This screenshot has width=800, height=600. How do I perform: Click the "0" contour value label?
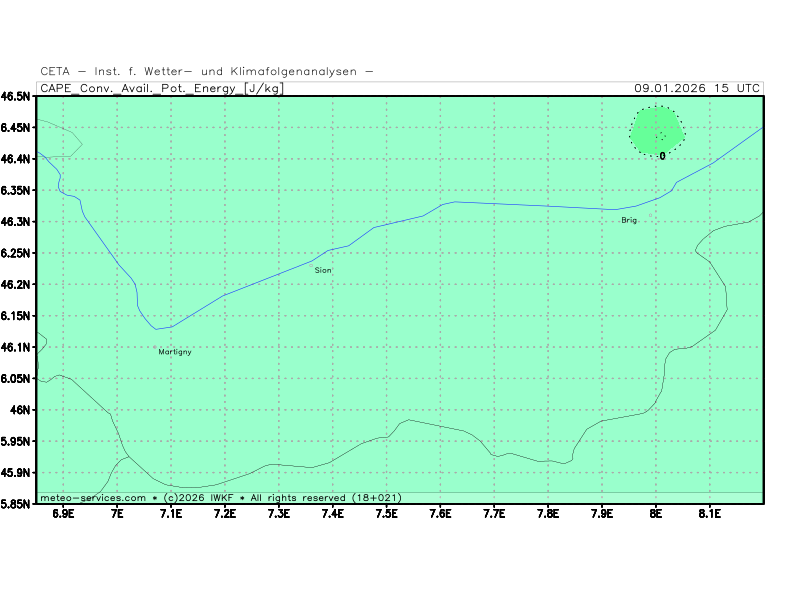[662, 156]
